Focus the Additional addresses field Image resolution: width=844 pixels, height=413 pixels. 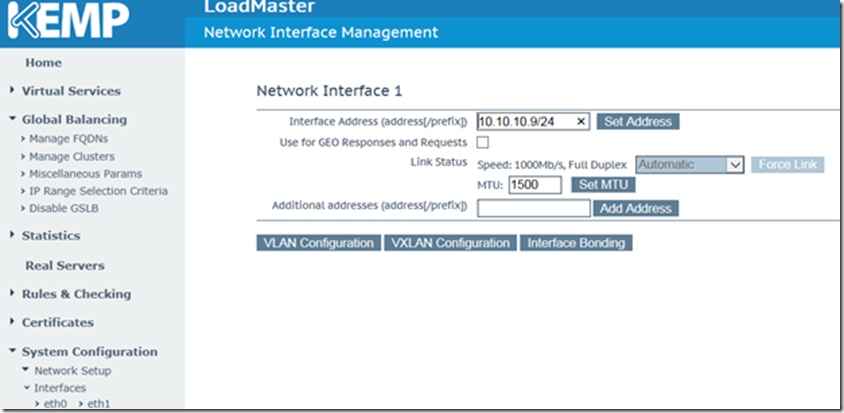(x=534, y=208)
